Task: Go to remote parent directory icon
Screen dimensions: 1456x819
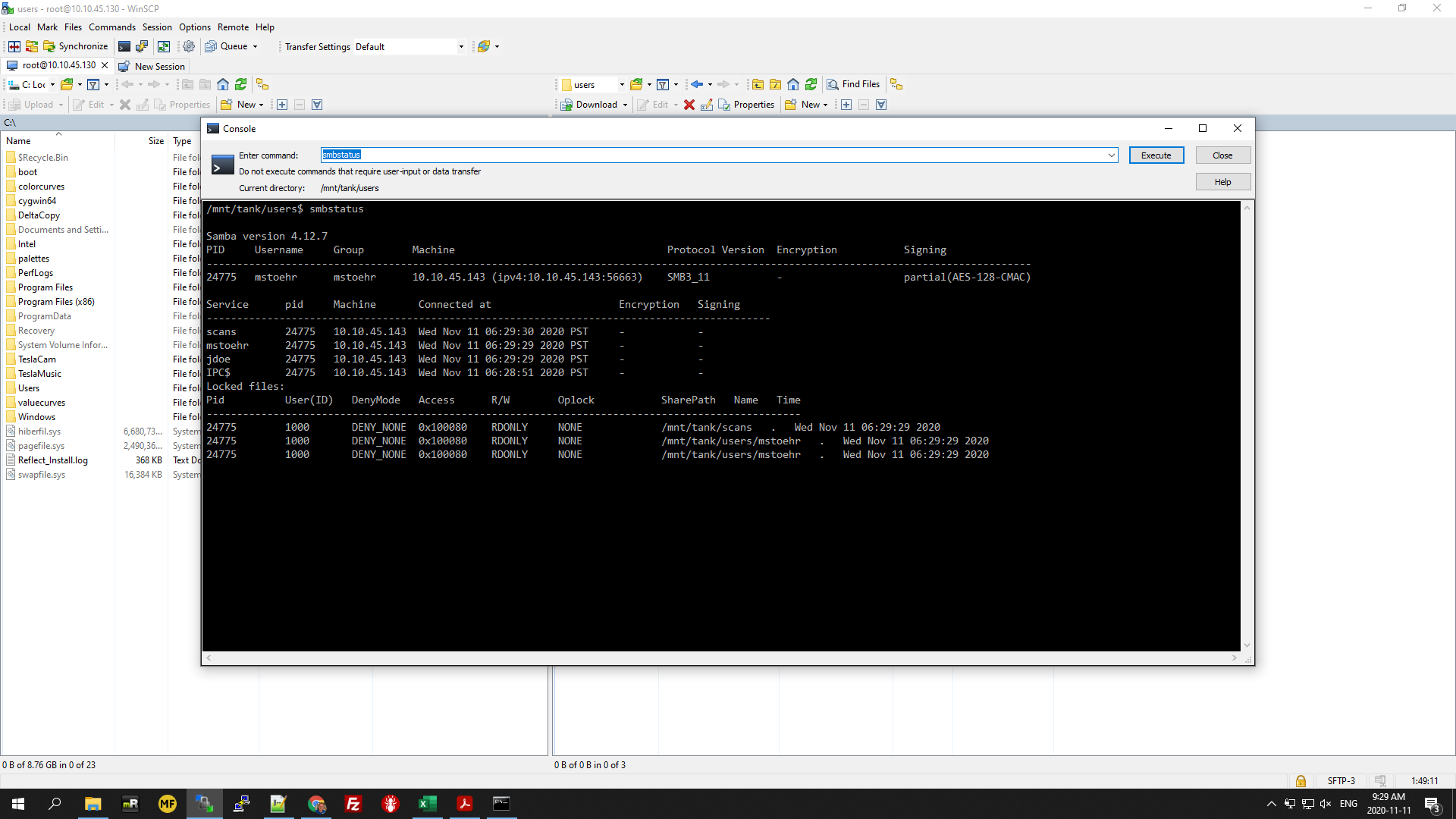Action: click(x=758, y=84)
